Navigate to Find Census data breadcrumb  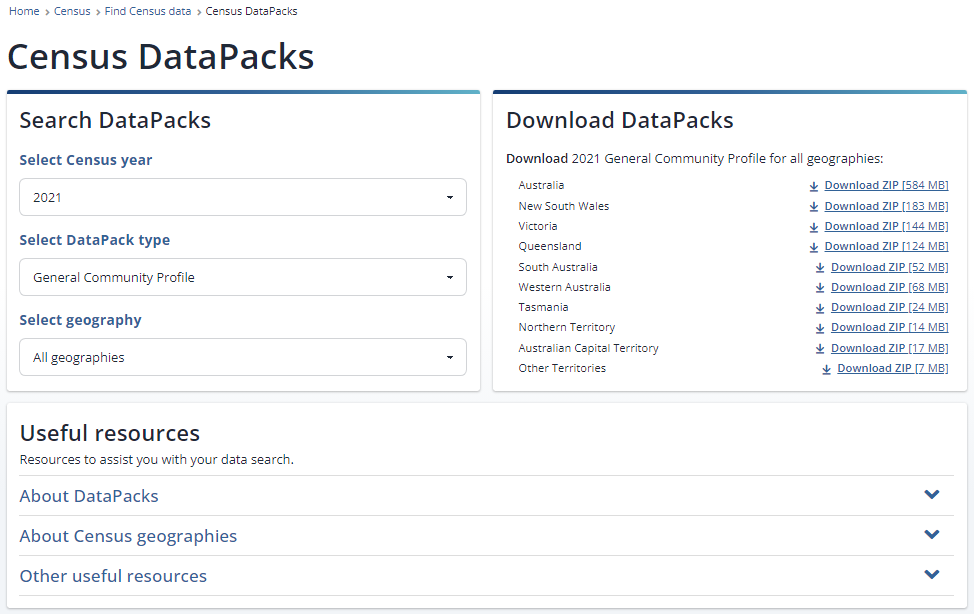pyautogui.click(x=148, y=12)
